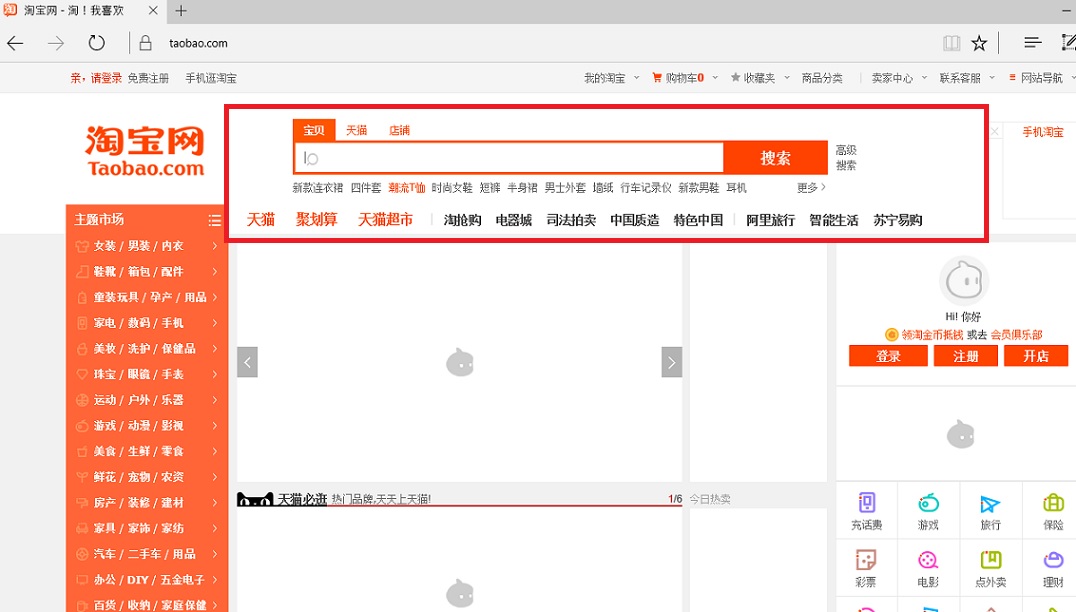Click the Taobao logo

pos(145,151)
